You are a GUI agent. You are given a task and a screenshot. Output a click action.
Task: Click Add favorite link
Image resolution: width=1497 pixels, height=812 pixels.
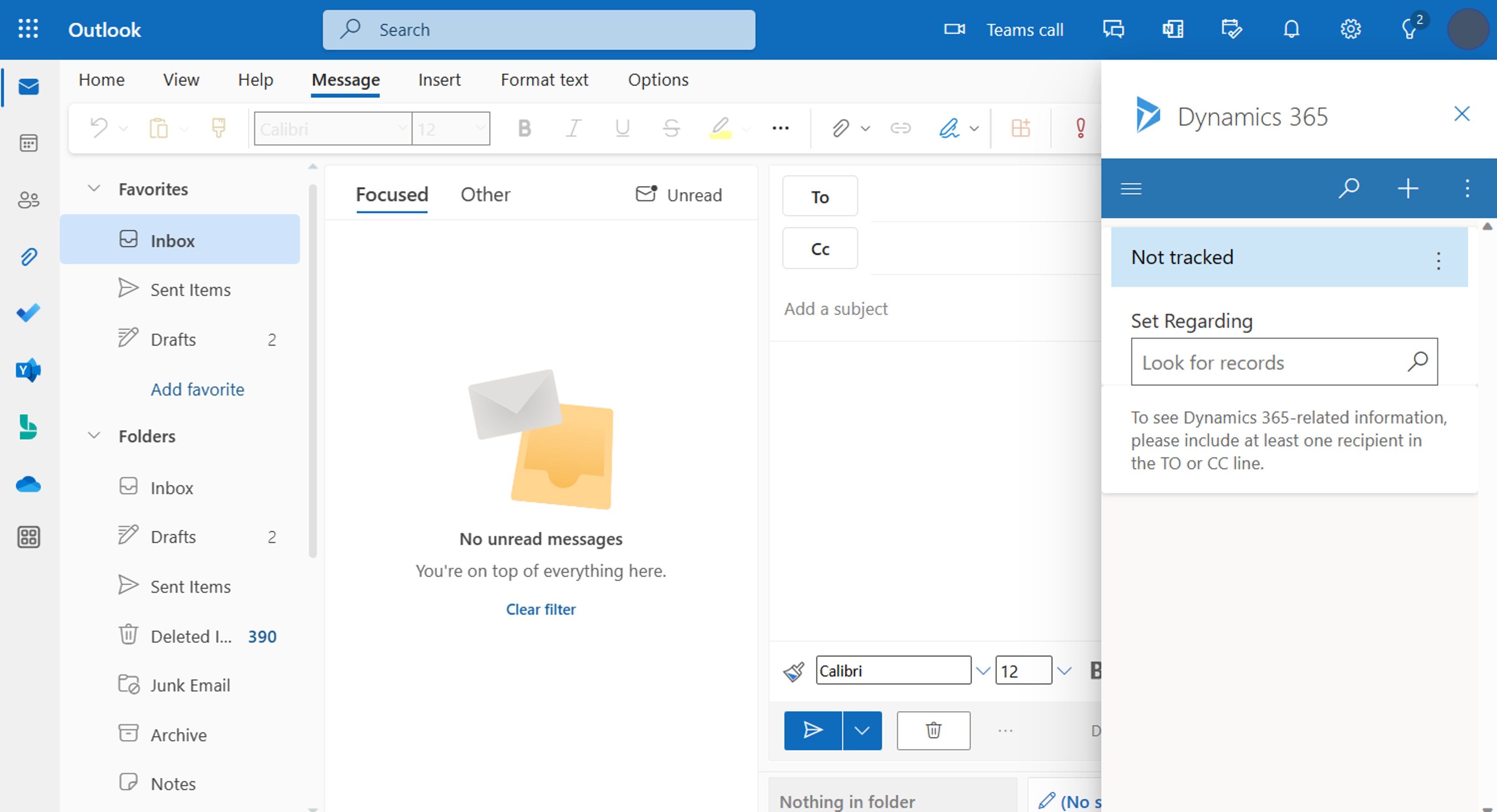[x=197, y=389]
